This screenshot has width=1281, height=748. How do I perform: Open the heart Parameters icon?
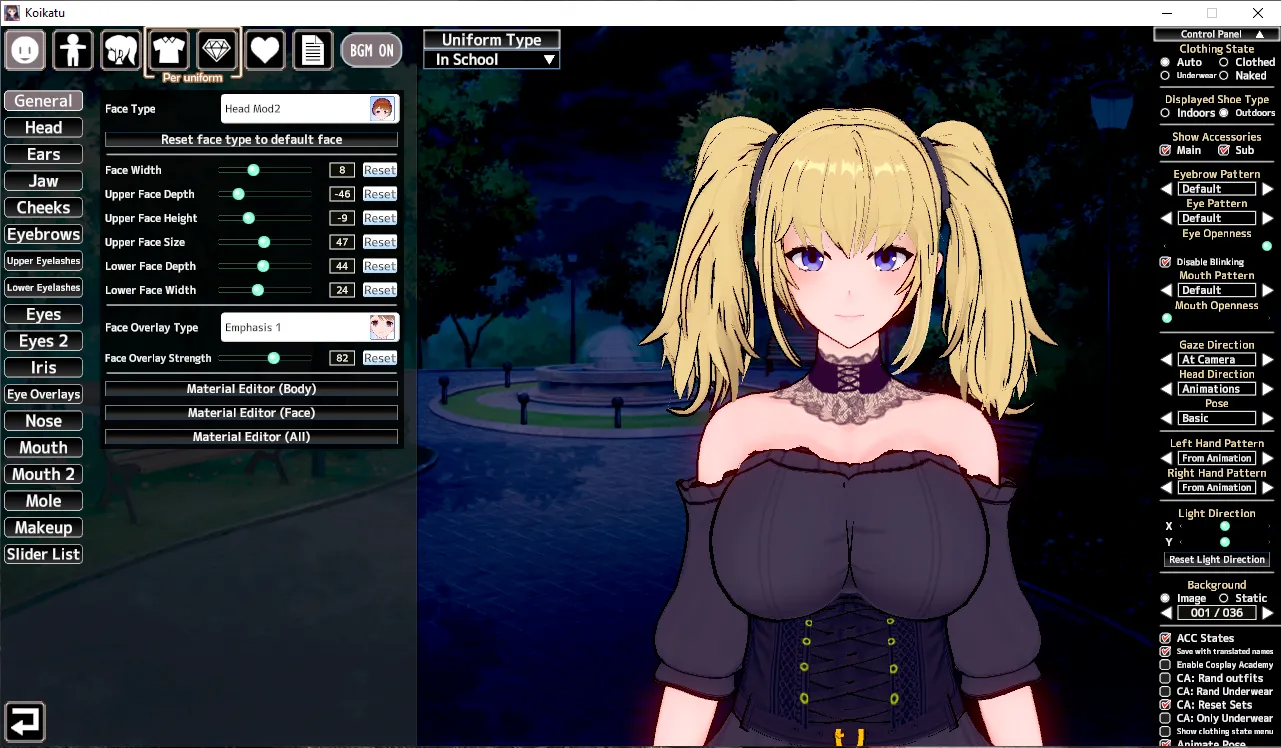tap(265, 49)
